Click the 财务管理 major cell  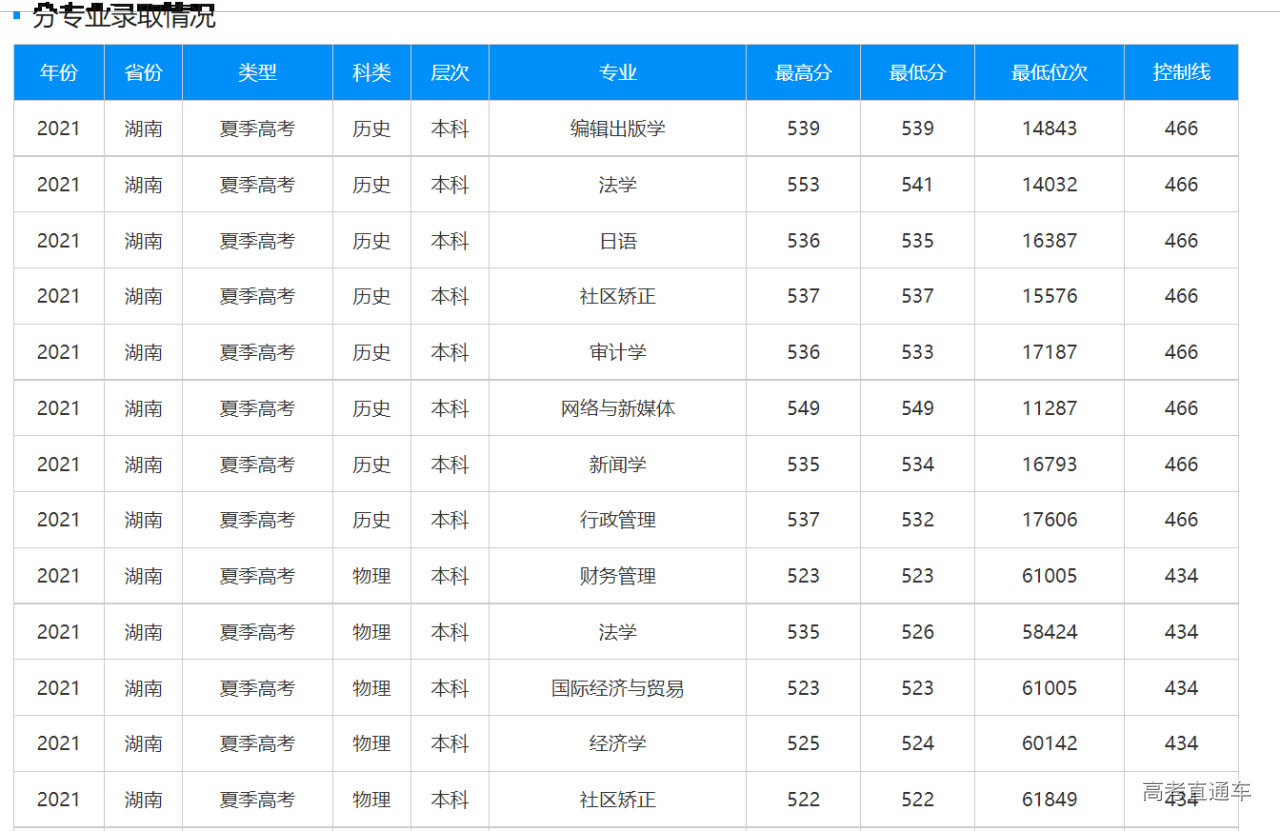click(x=617, y=576)
